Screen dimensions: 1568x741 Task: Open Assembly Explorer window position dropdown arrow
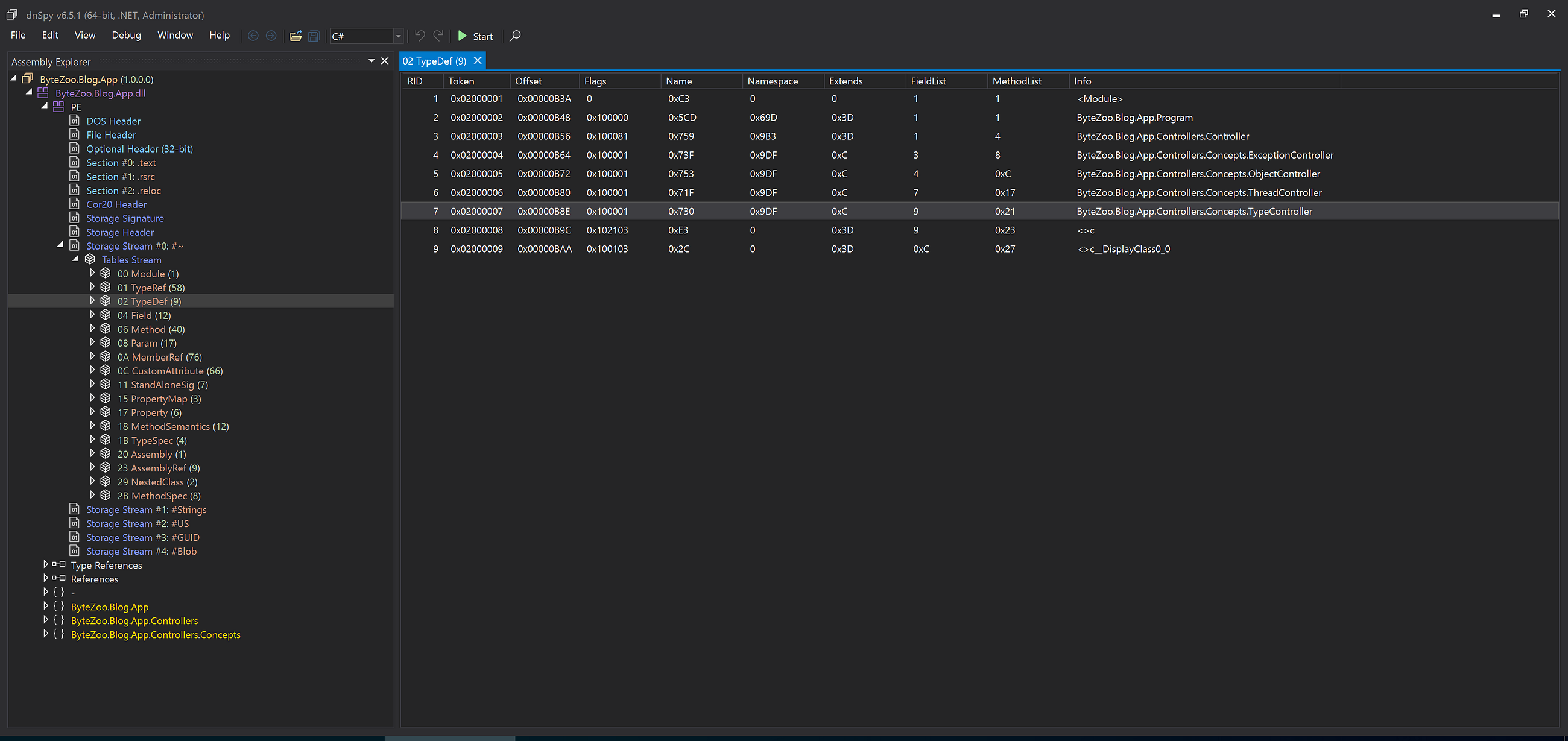[371, 61]
